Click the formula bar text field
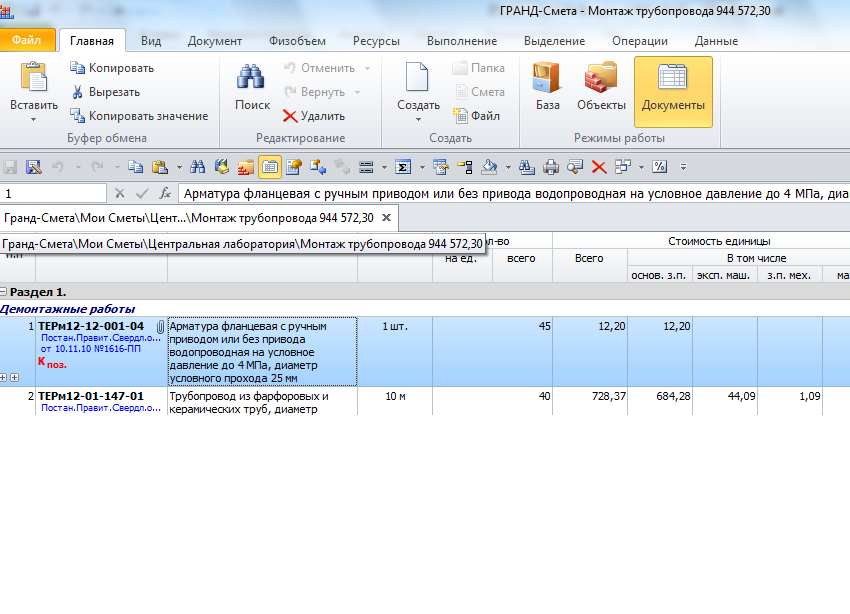The height and width of the screenshot is (614, 850). [510, 193]
